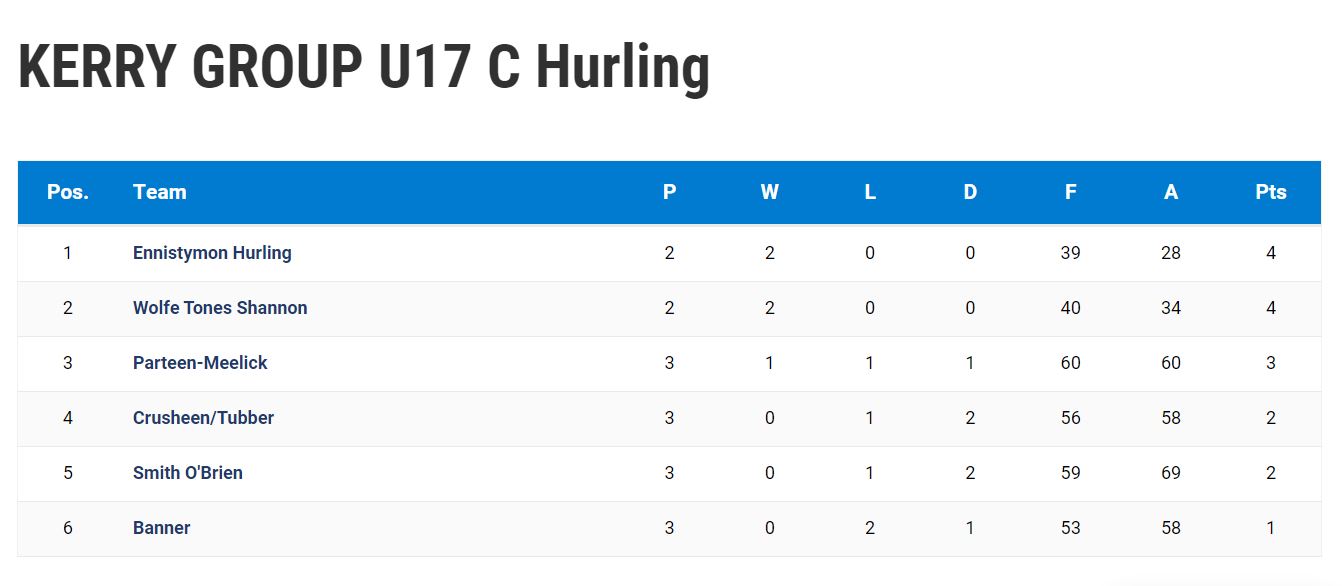Select the W column header
This screenshot has width=1342, height=586.
tap(770, 192)
